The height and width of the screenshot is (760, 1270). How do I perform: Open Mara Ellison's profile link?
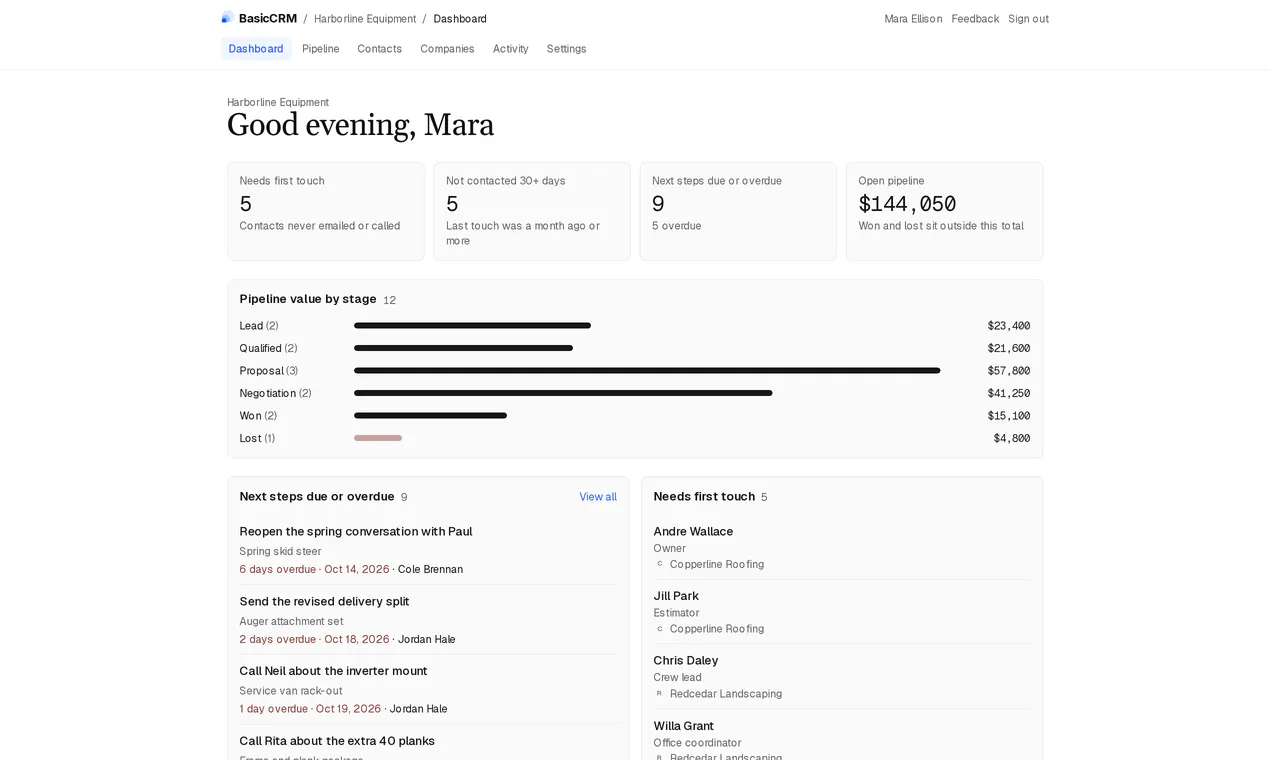point(913,19)
